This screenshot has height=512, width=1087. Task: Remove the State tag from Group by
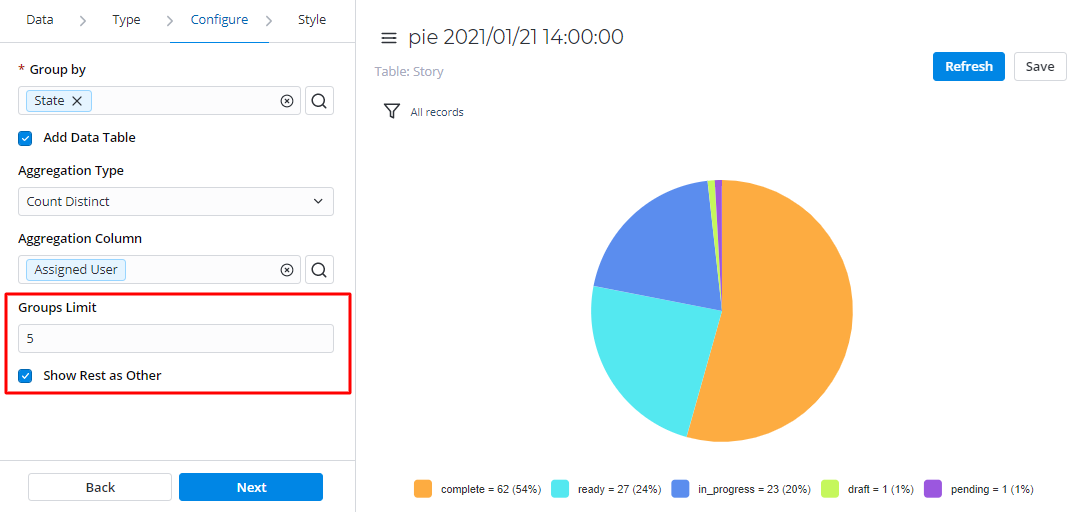click(x=77, y=101)
